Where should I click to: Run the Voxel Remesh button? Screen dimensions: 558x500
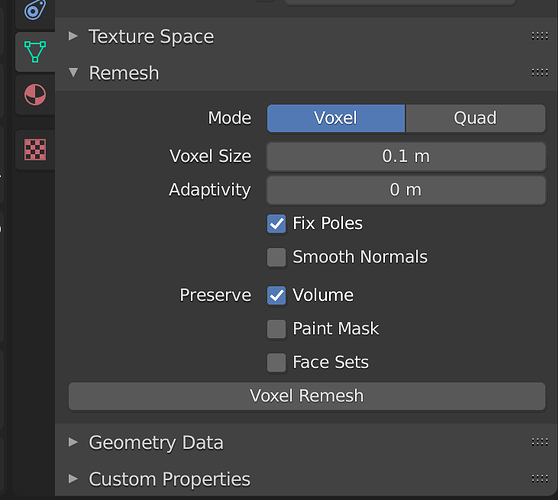click(x=307, y=396)
